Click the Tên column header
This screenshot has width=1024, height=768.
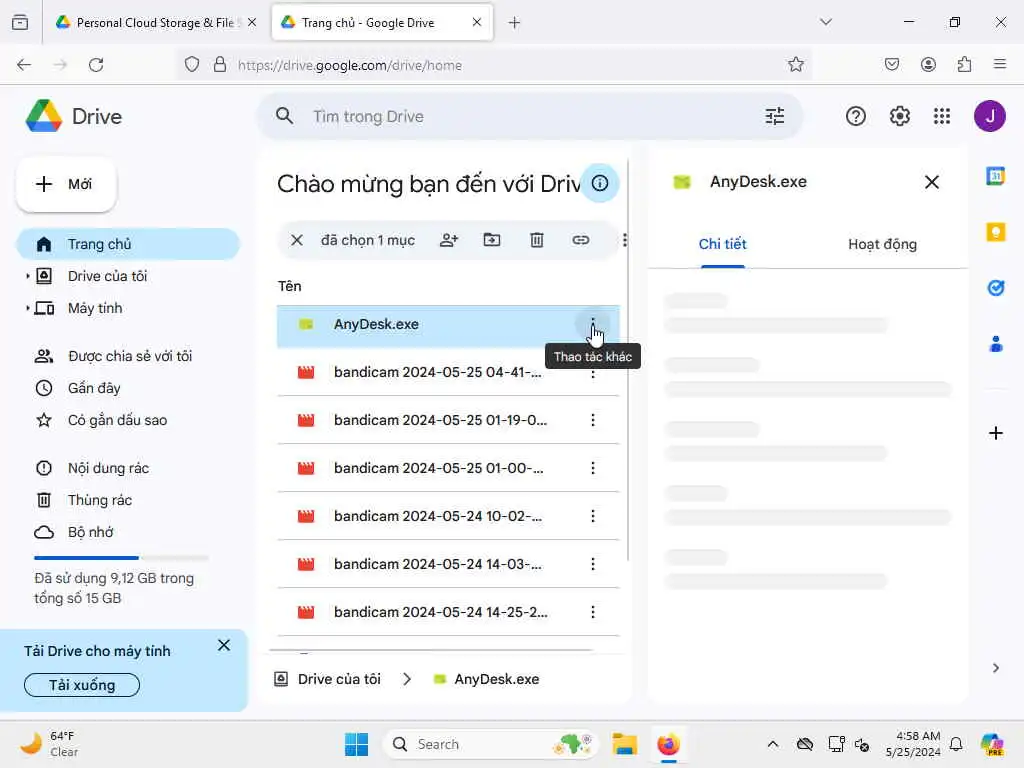tap(289, 286)
